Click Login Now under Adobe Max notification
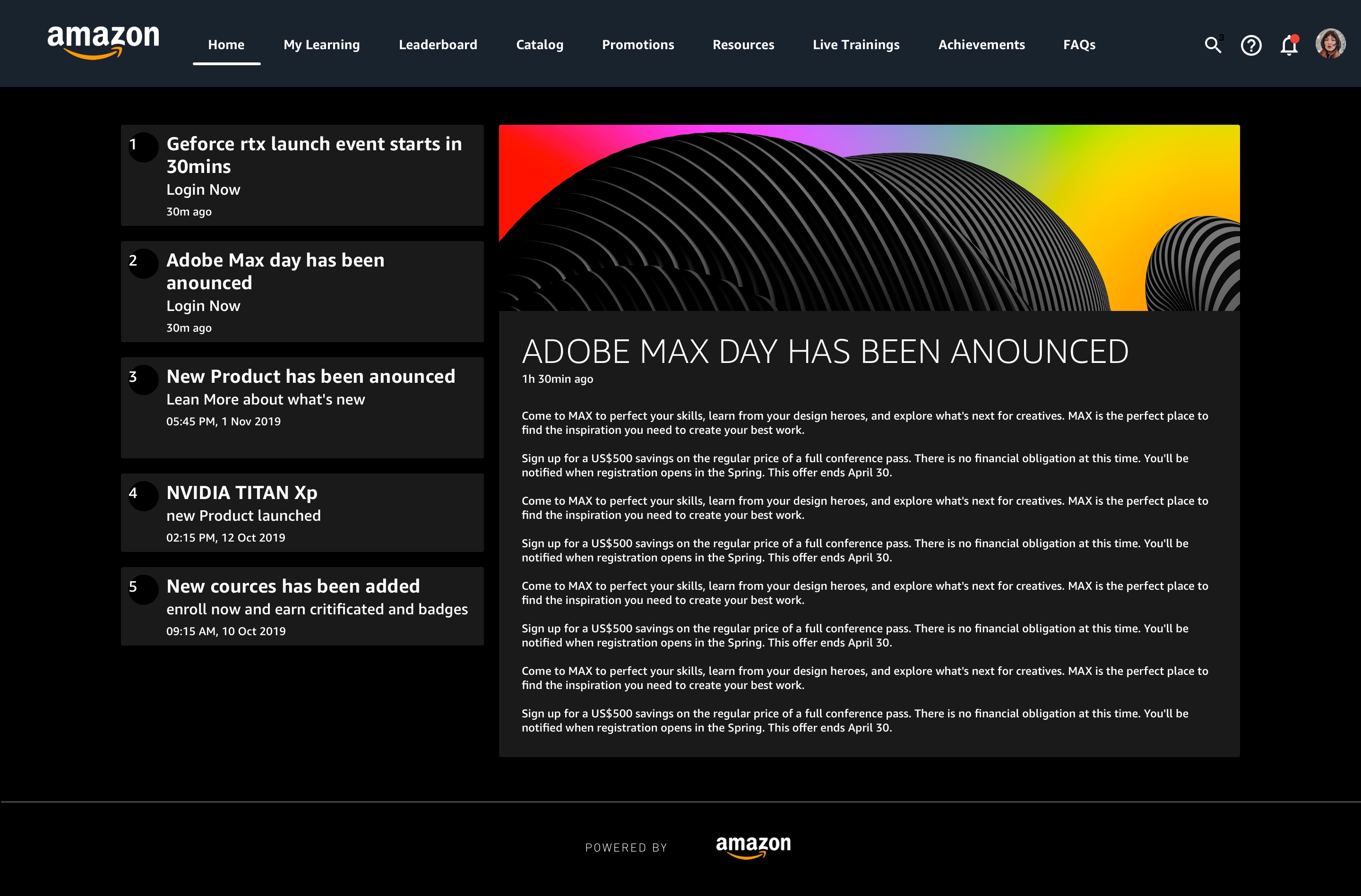The height and width of the screenshot is (896, 1361). point(203,306)
